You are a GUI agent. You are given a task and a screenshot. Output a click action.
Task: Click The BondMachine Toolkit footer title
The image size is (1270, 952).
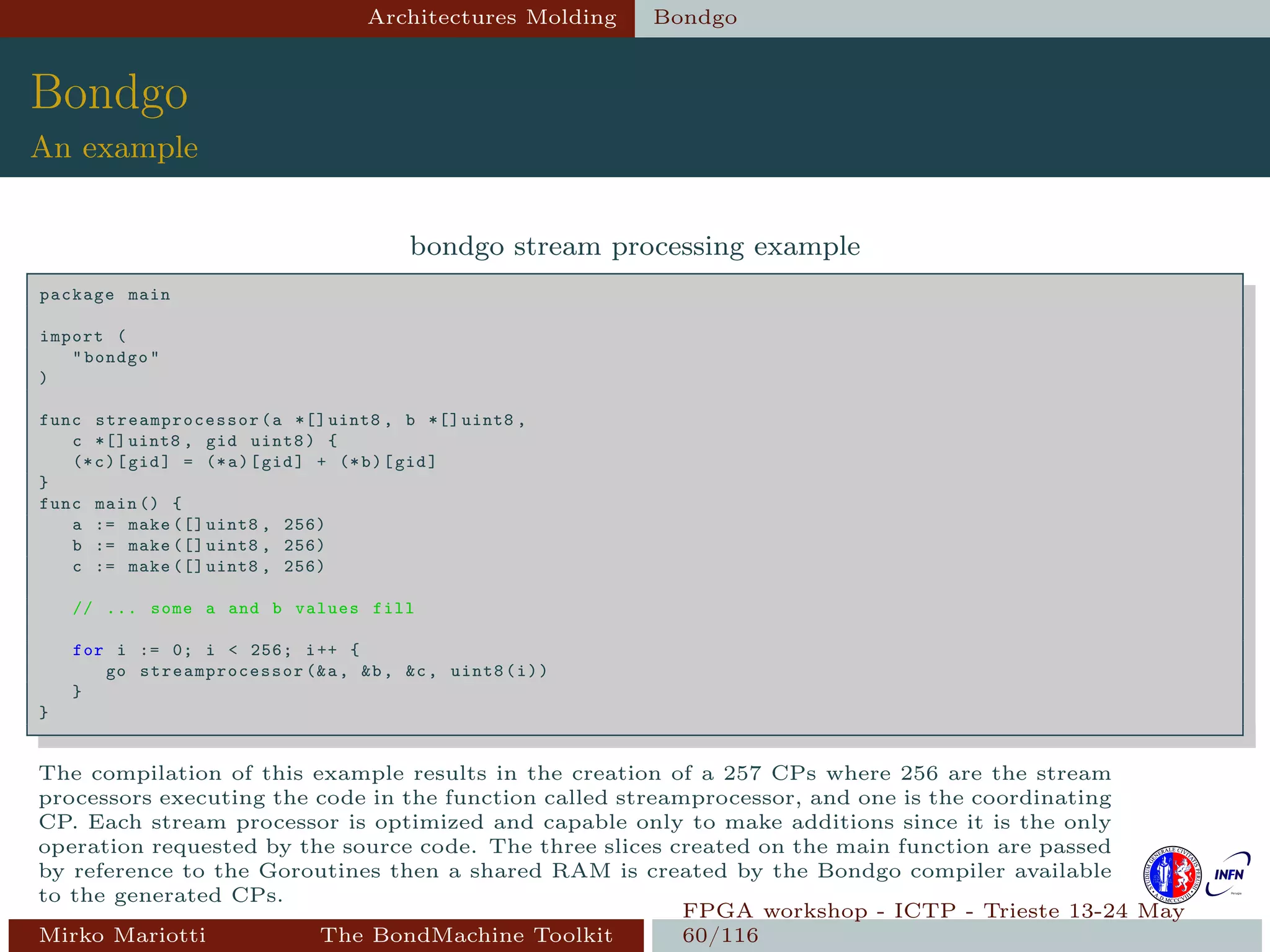(x=466, y=935)
